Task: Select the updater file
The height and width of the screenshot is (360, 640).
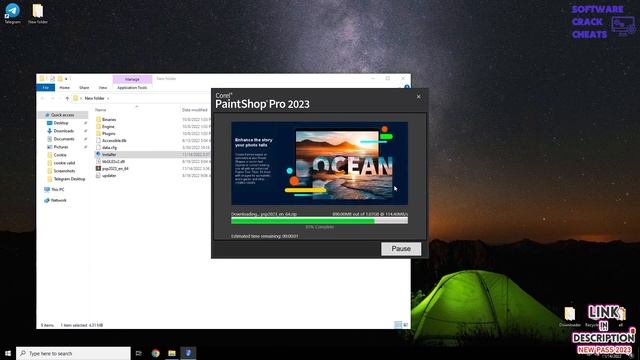Action: pos(109,176)
